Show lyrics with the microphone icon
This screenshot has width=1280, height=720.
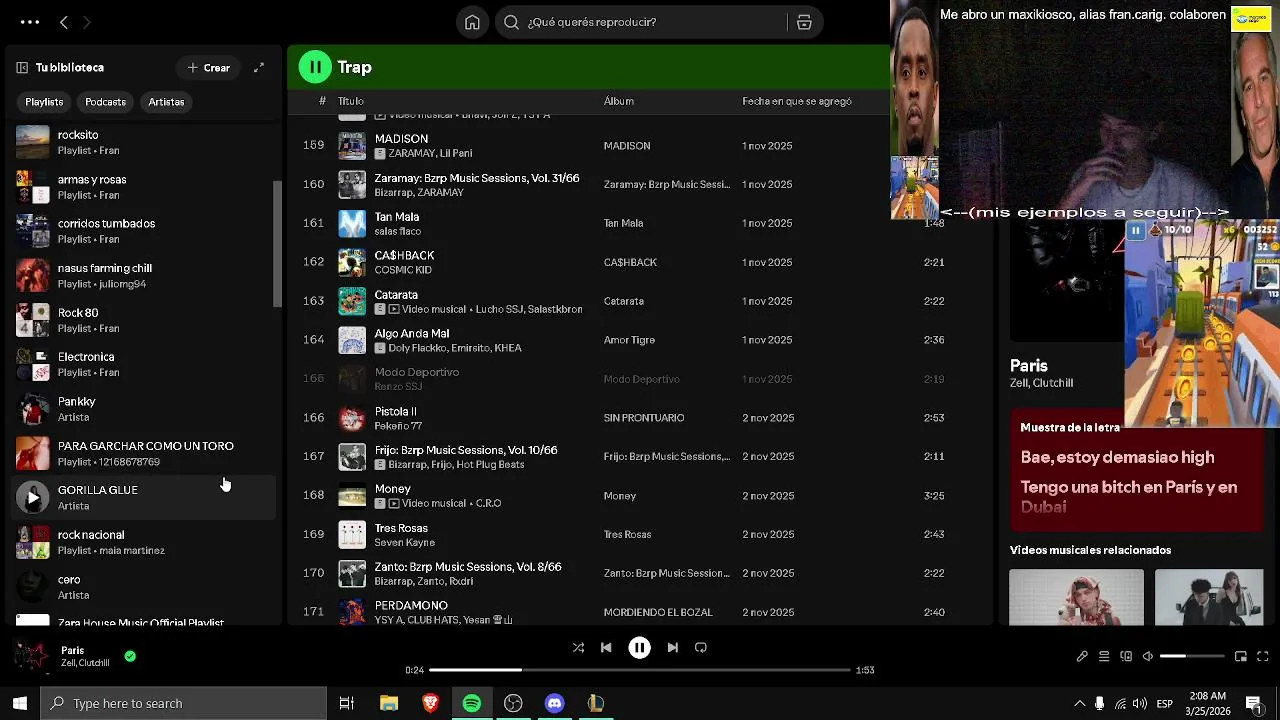tap(1082, 657)
